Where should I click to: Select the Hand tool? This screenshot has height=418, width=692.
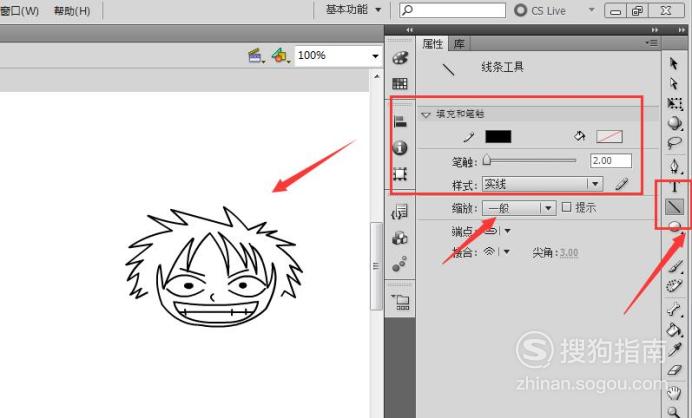tap(674, 392)
